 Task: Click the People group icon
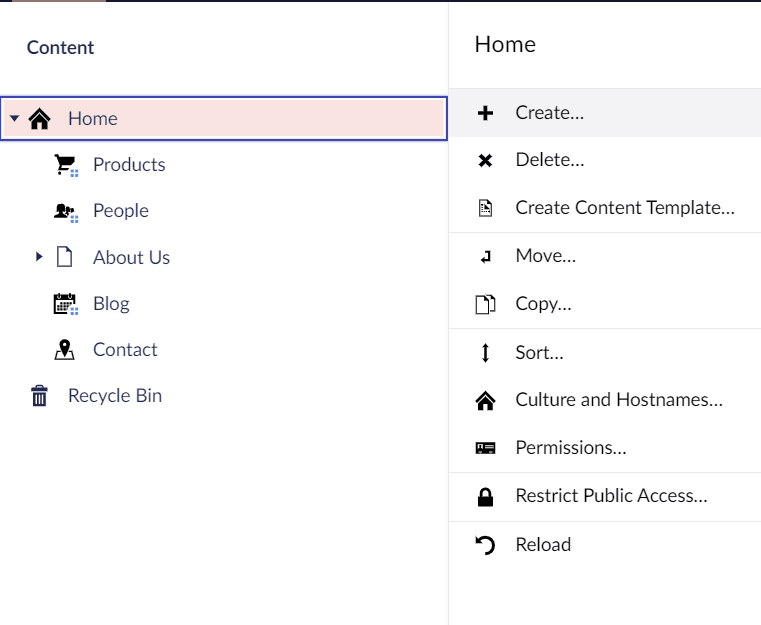click(65, 212)
